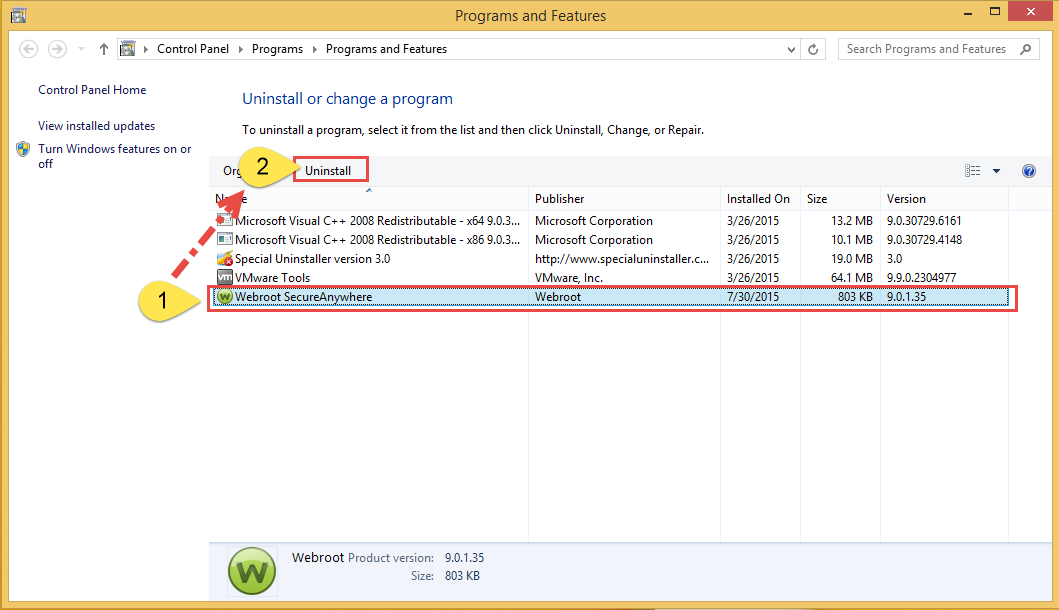Image resolution: width=1059 pixels, height=610 pixels.
Task: Click the large Webroot logo in details pane
Action: point(252,571)
